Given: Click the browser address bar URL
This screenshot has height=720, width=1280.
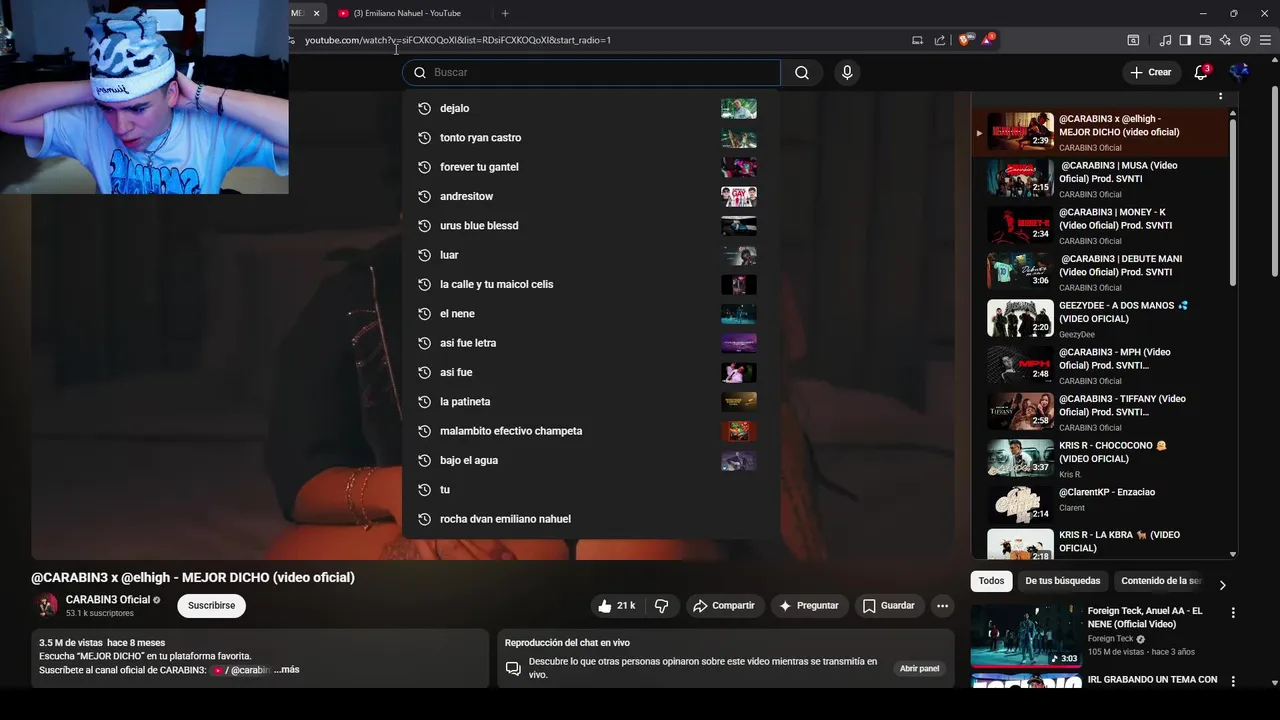Looking at the screenshot, I should (457, 40).
